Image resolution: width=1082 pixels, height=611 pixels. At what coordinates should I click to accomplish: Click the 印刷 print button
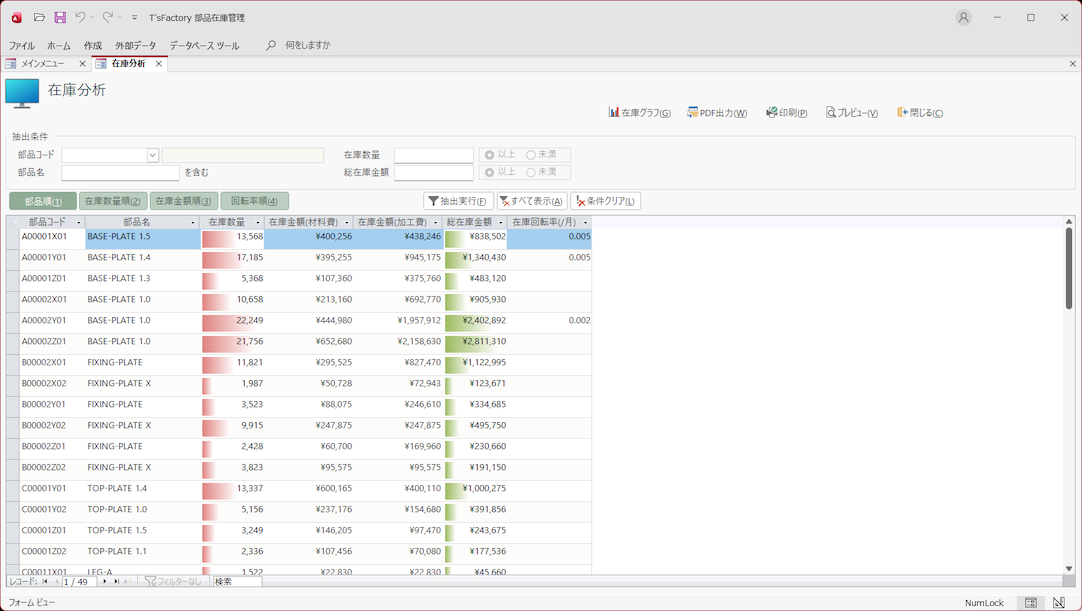tap(787, 113)
